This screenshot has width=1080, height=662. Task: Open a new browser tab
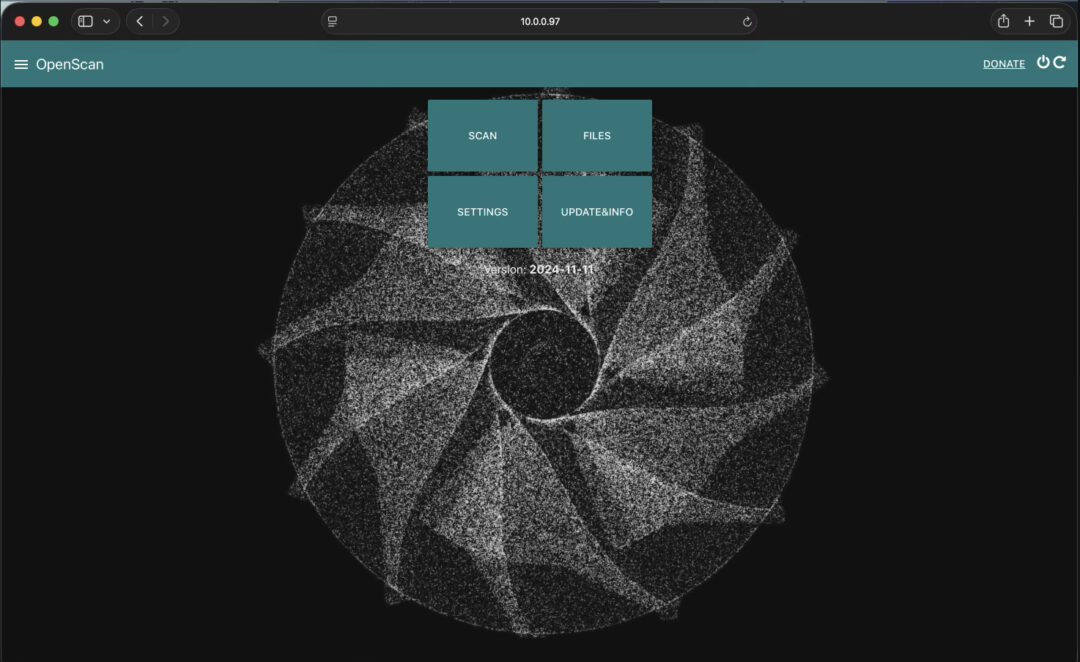pos(1029,21)
